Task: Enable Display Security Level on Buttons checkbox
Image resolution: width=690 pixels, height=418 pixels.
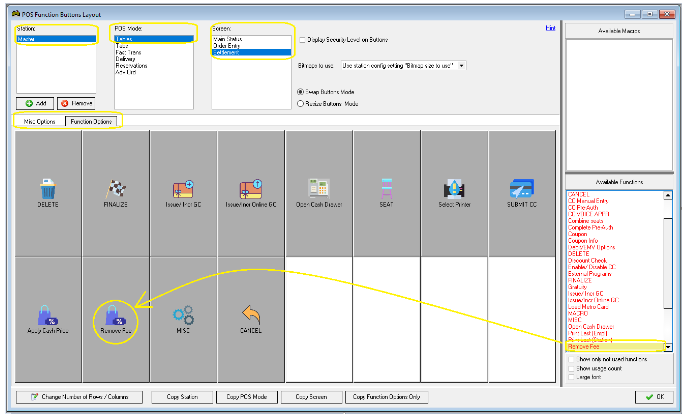Action: click(303, 40)
